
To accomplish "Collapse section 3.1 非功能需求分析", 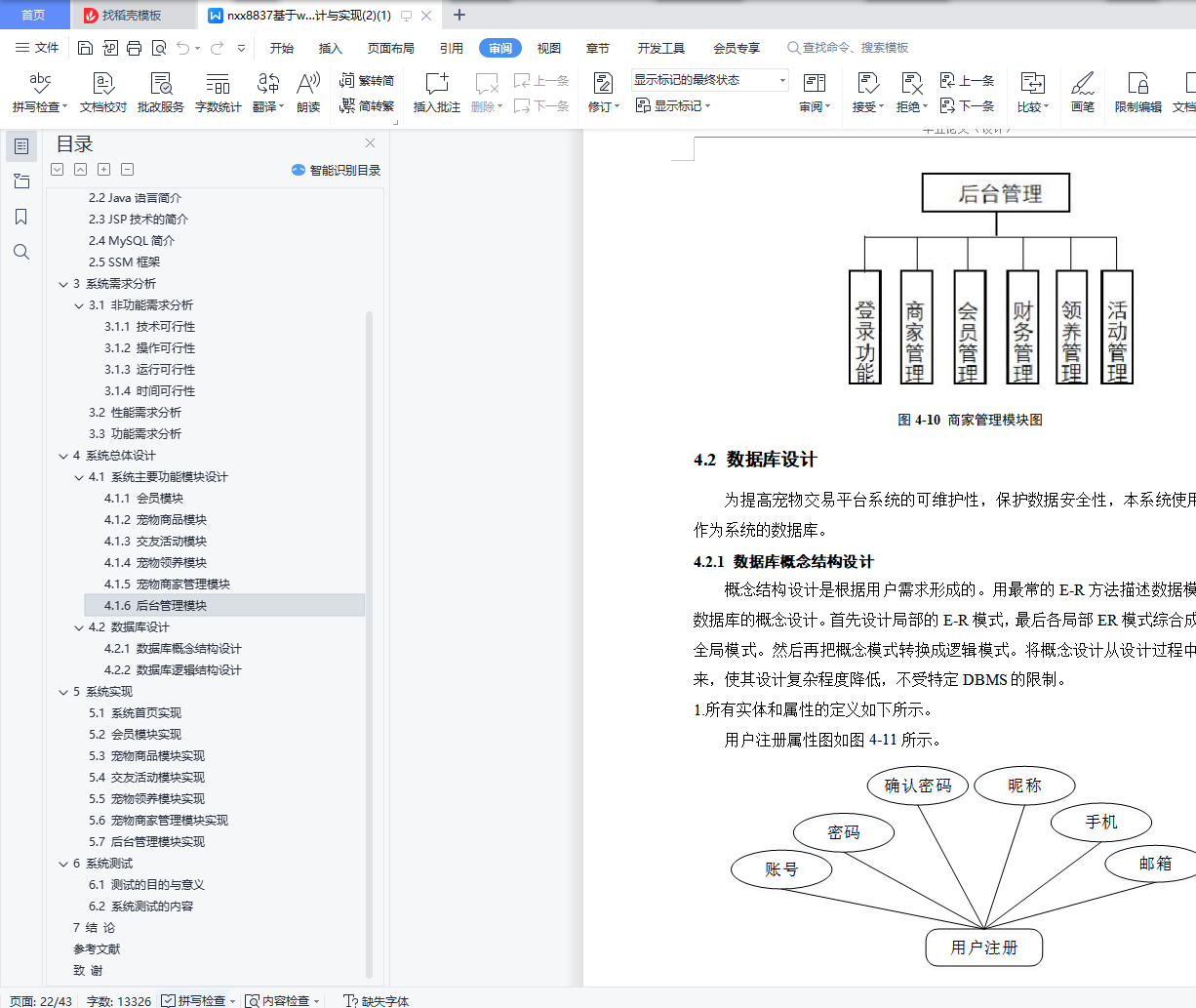I will pos(79,305).
